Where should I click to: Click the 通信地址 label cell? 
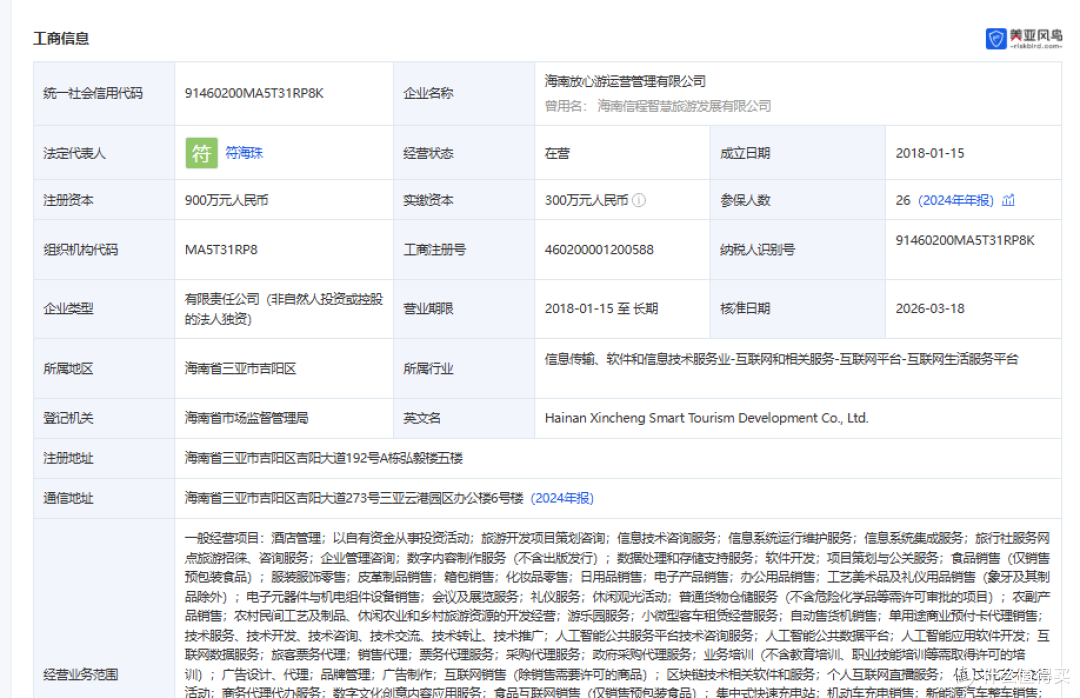click(104, 498)
